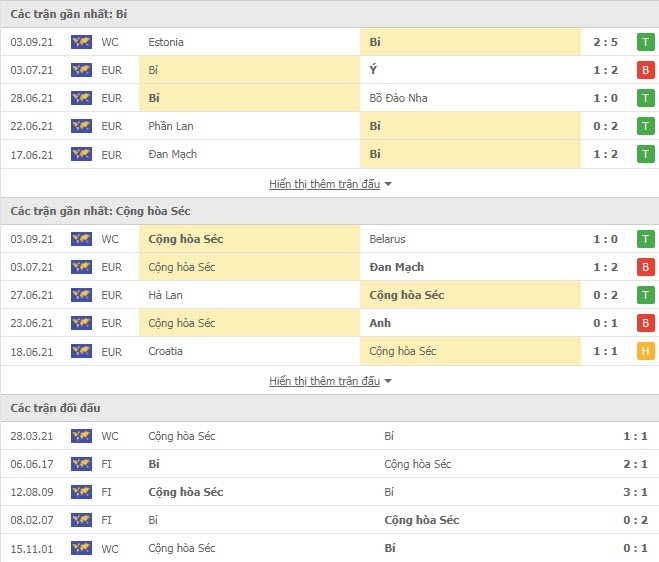The height and width of the screenshot is (562, 659).
Task: Click the green T result badge for Estonia match
Action: [x=646, y=42]
